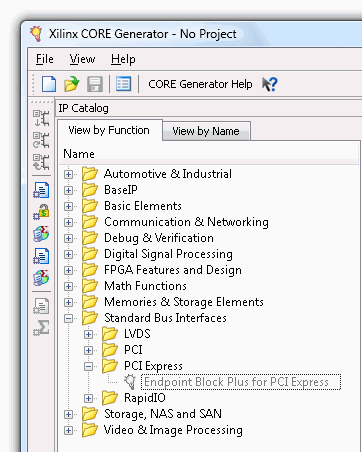Select the Debug & Verification folder row
Image resolution: width=362 pixels, height=452 pixels.
click(x=148, y=238)
